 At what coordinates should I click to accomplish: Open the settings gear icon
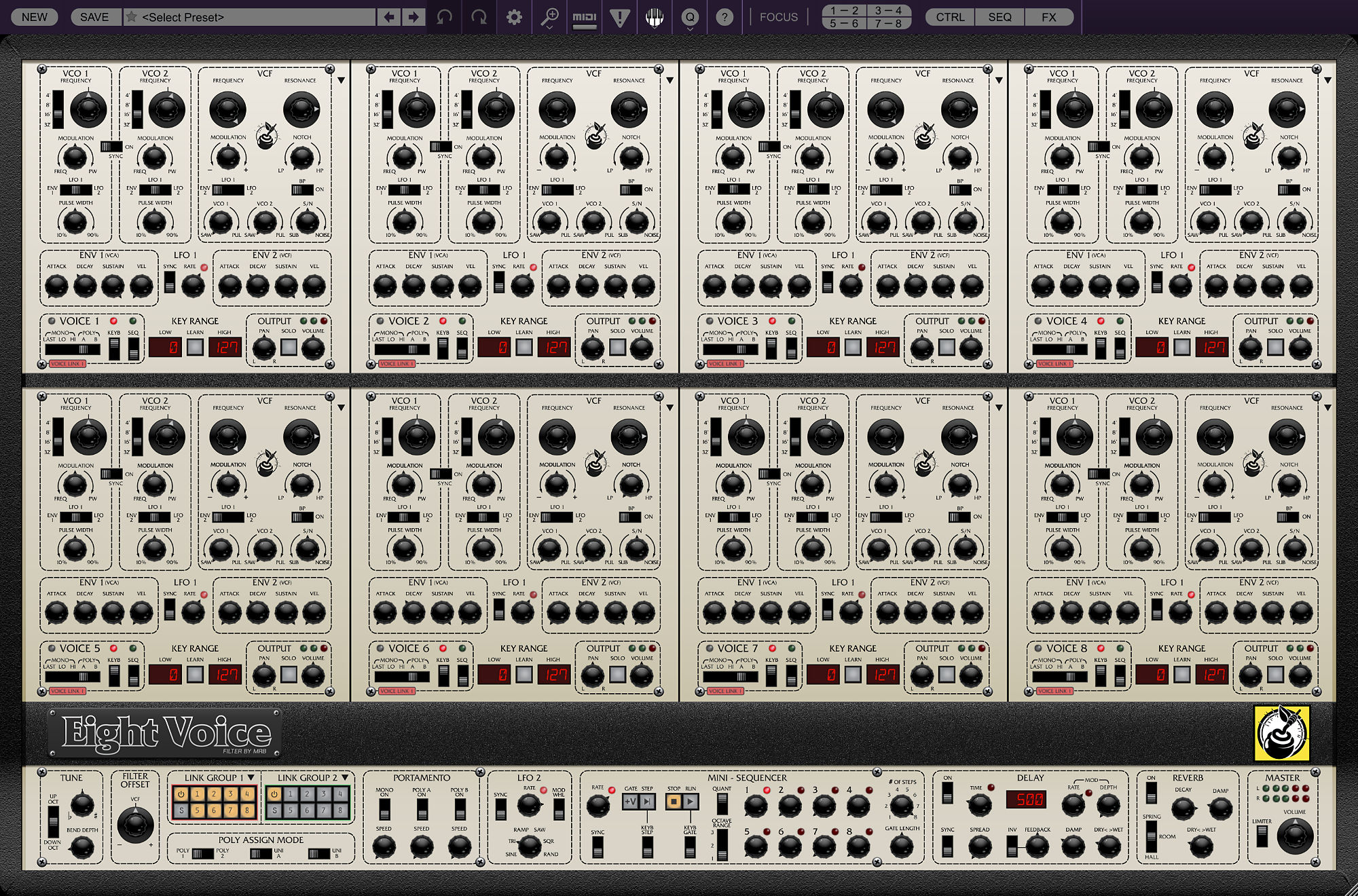(x=515, y=17)
